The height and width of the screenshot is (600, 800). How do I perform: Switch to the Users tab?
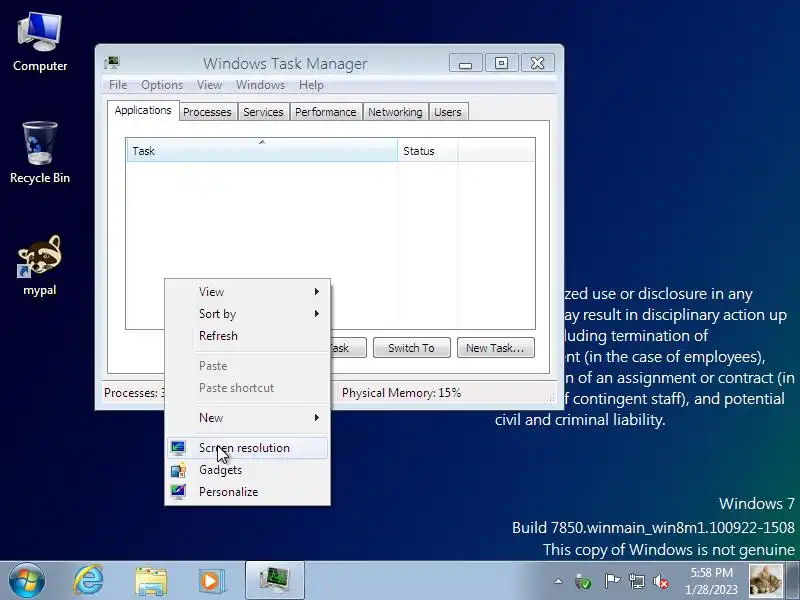click(447, 112)
